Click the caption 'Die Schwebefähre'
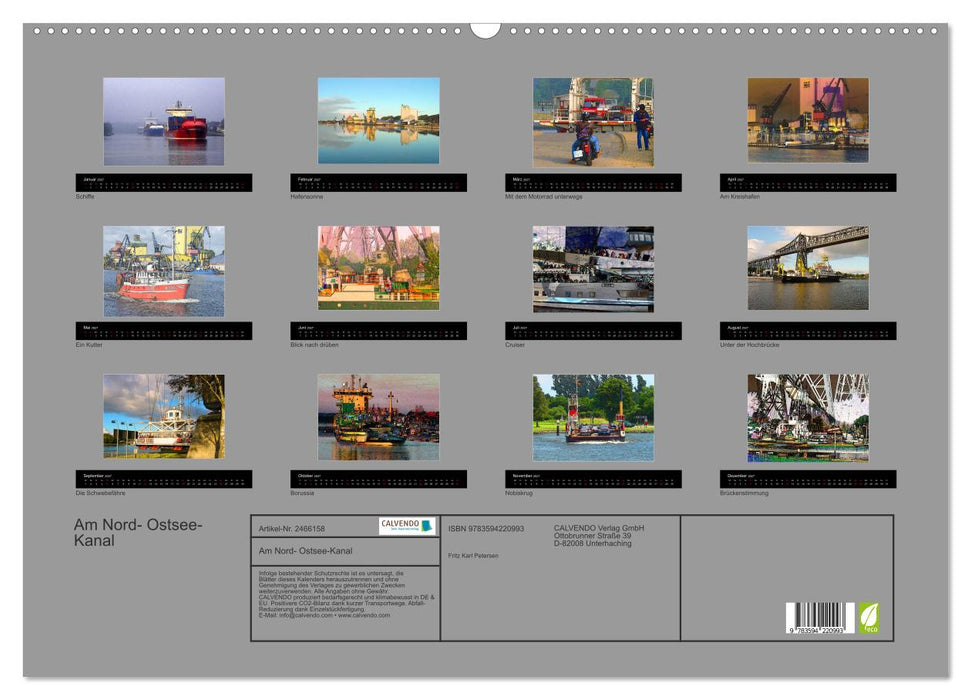The width and height of the screenshot is (971, 700). click(100, 494)
